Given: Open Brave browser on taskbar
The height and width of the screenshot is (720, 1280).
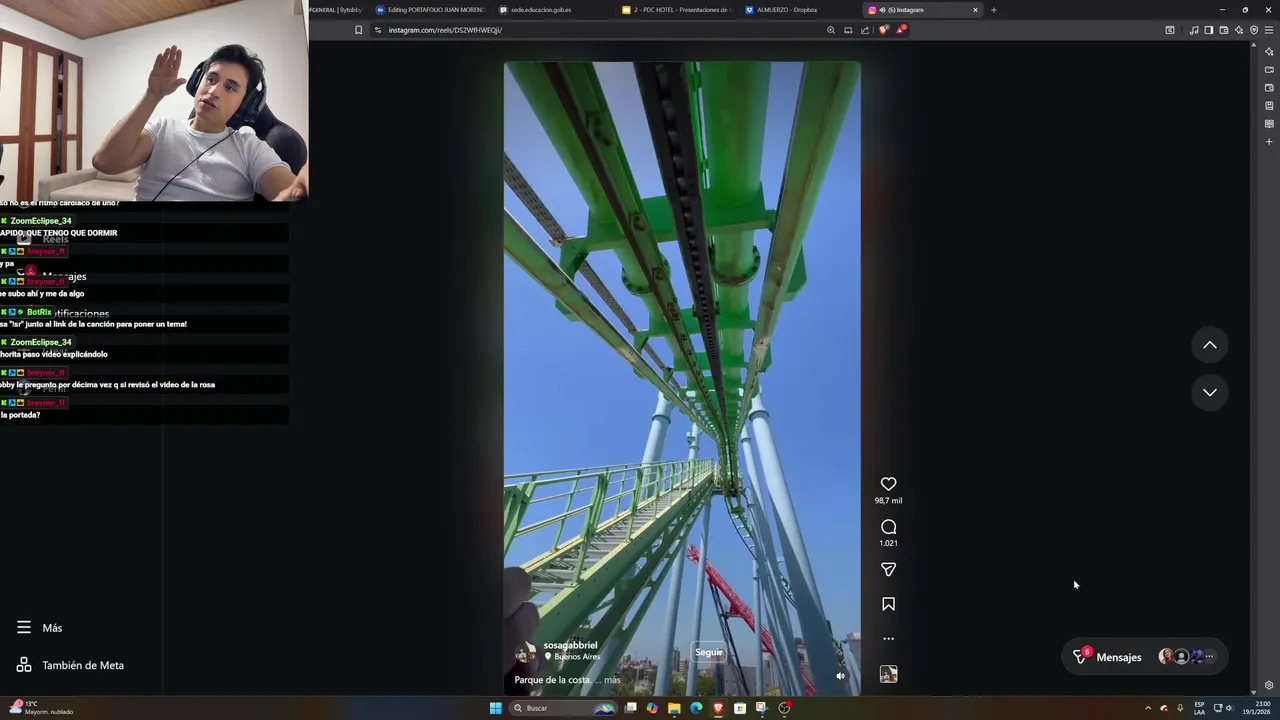Looking at the screenshot, I should [718, 708].
